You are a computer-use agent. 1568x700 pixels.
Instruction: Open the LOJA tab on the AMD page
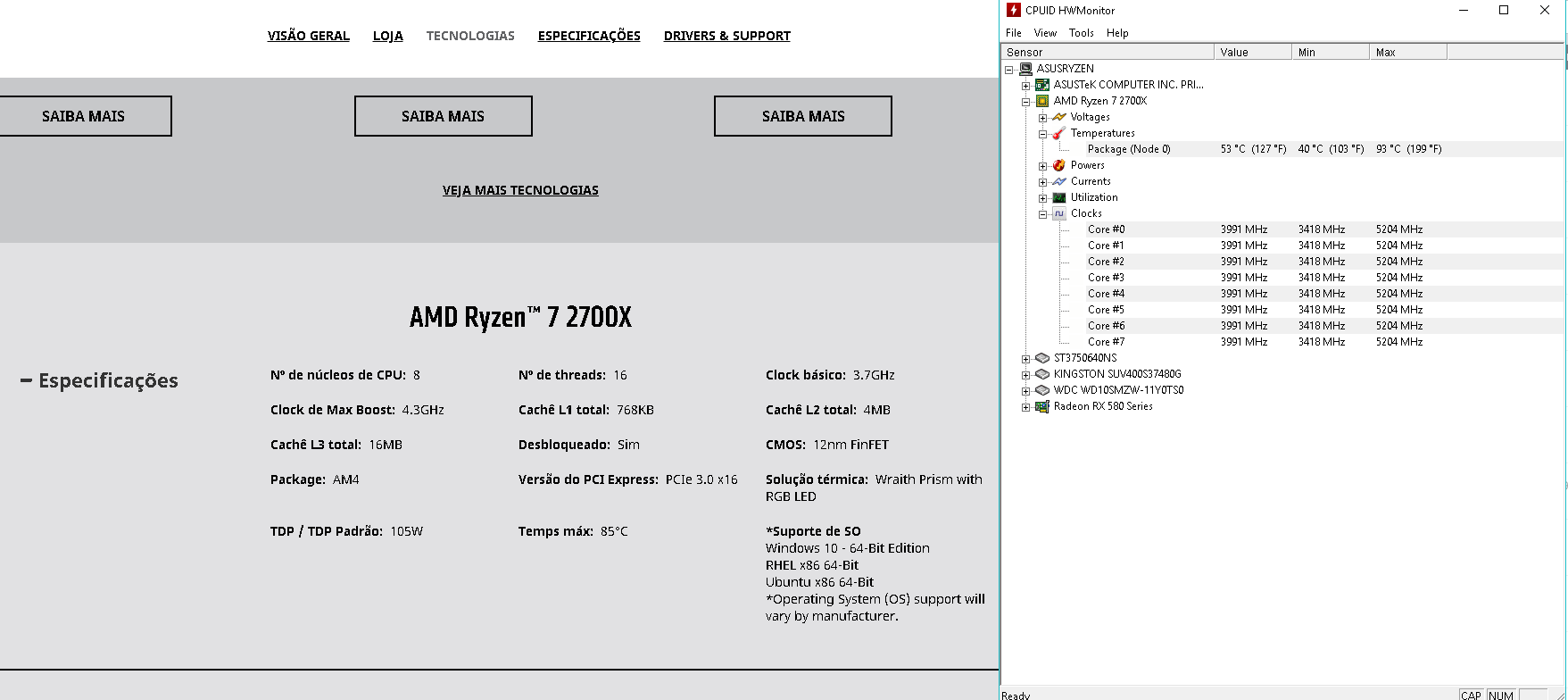pyautogui.click(x=388, y=36)
